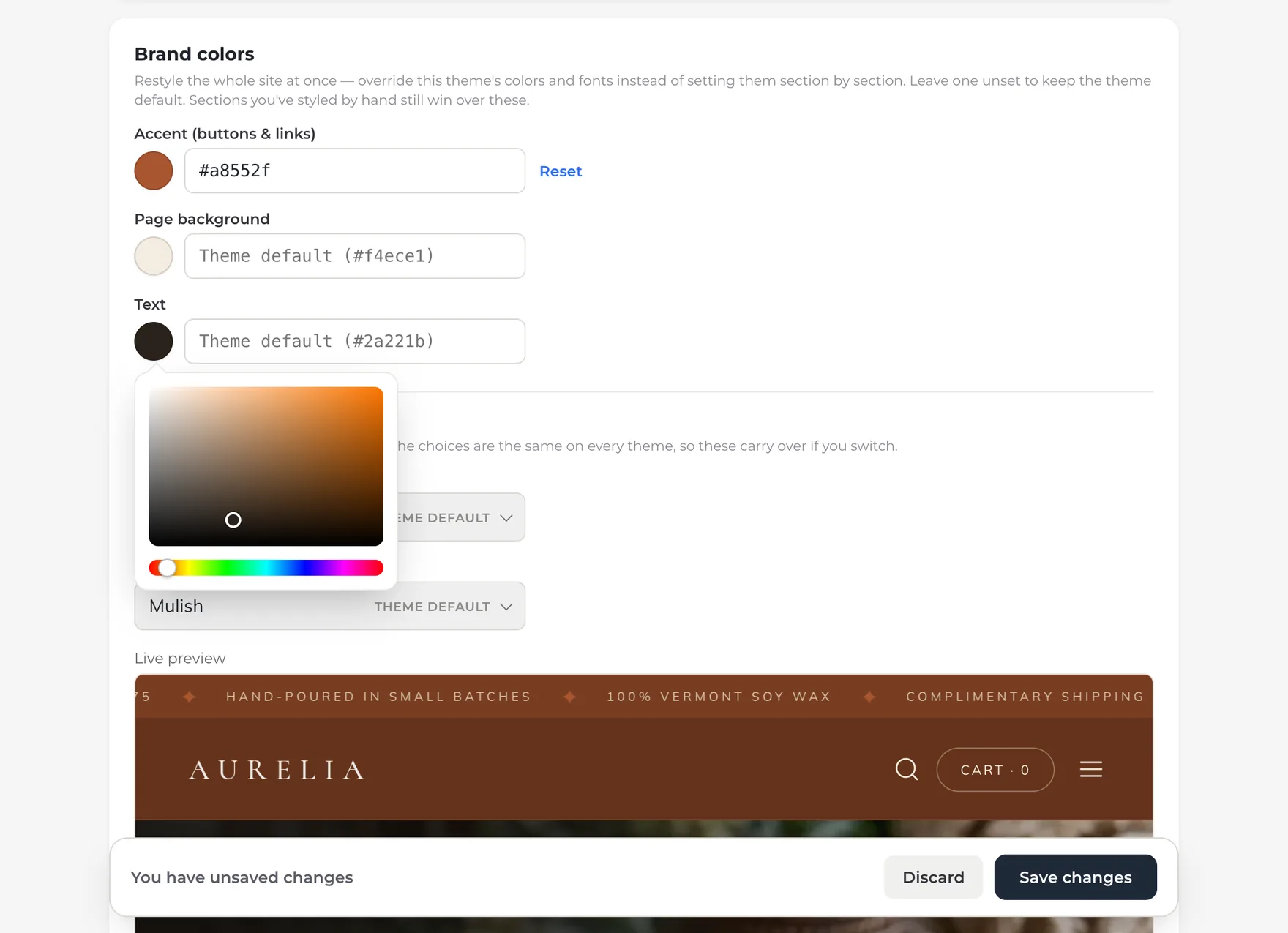
Task: Reset the Accent color
Action: coord(561,171)
